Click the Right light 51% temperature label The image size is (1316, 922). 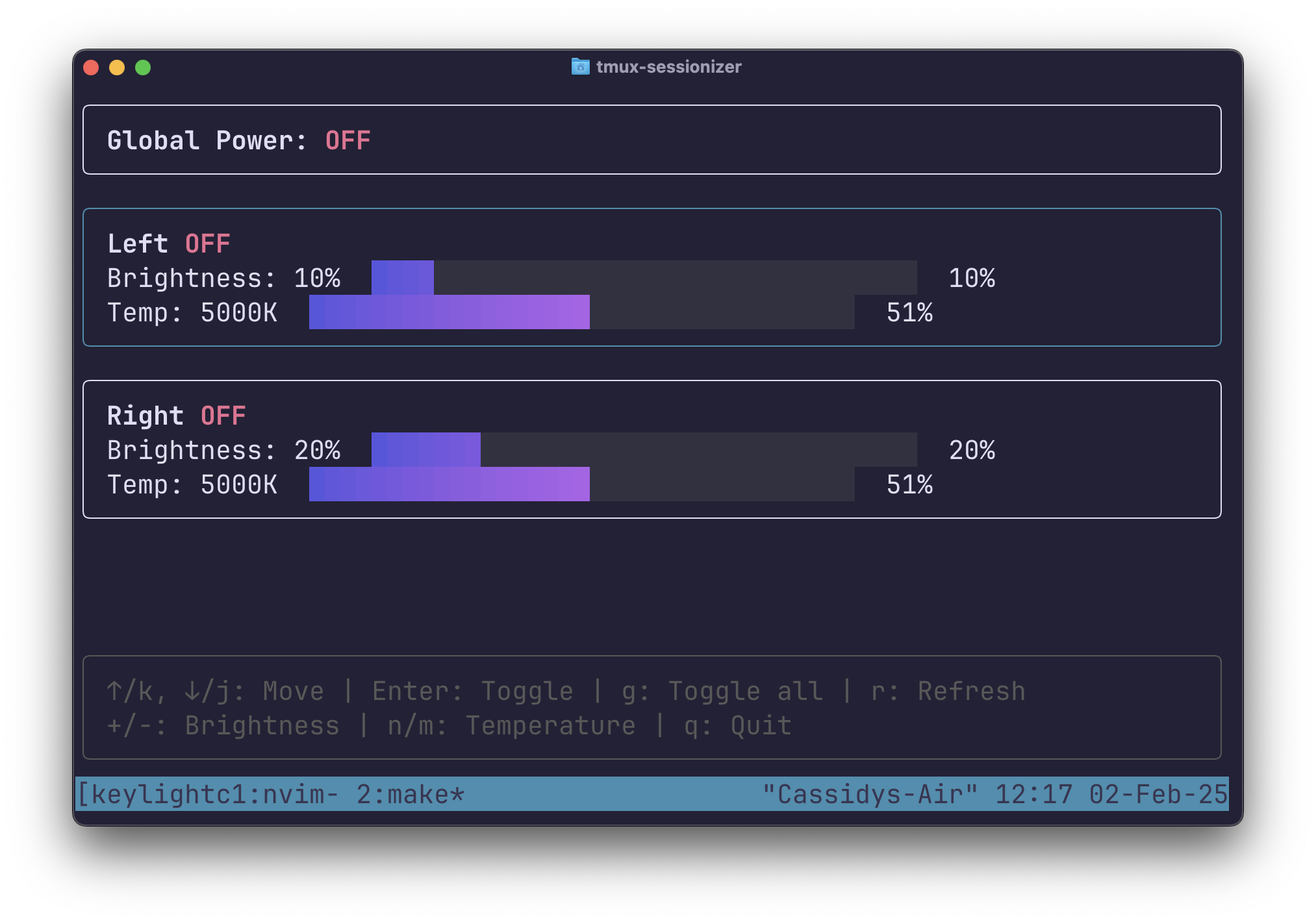[909, 485]
